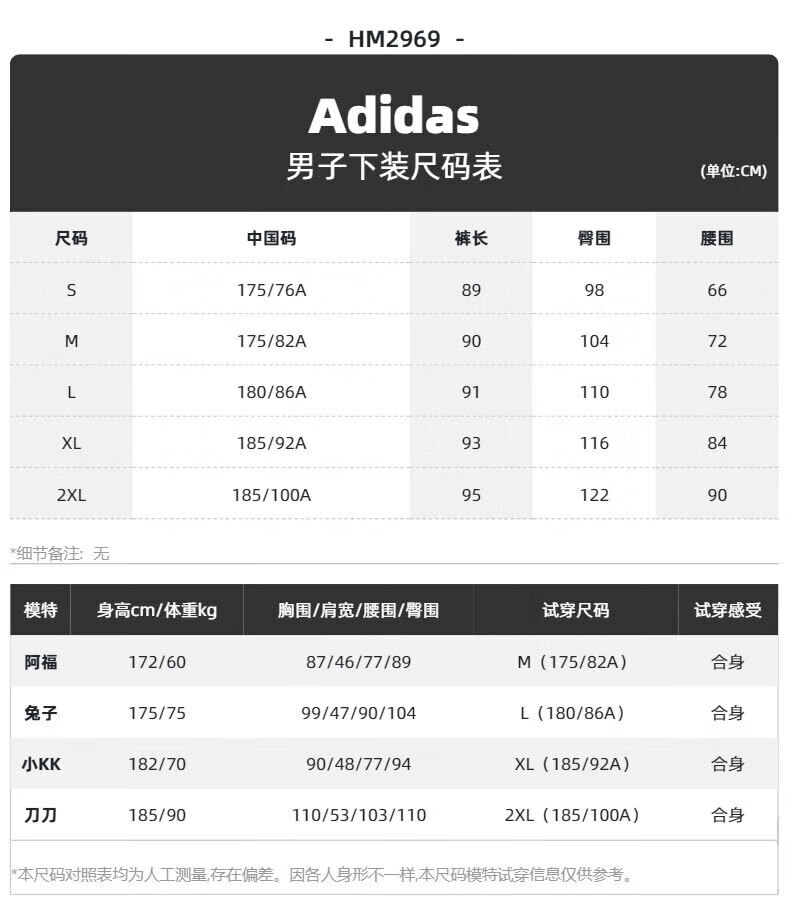Click the 细节备注 note text
The width and height of the screenshot is (790, 916).
[60, 553]
